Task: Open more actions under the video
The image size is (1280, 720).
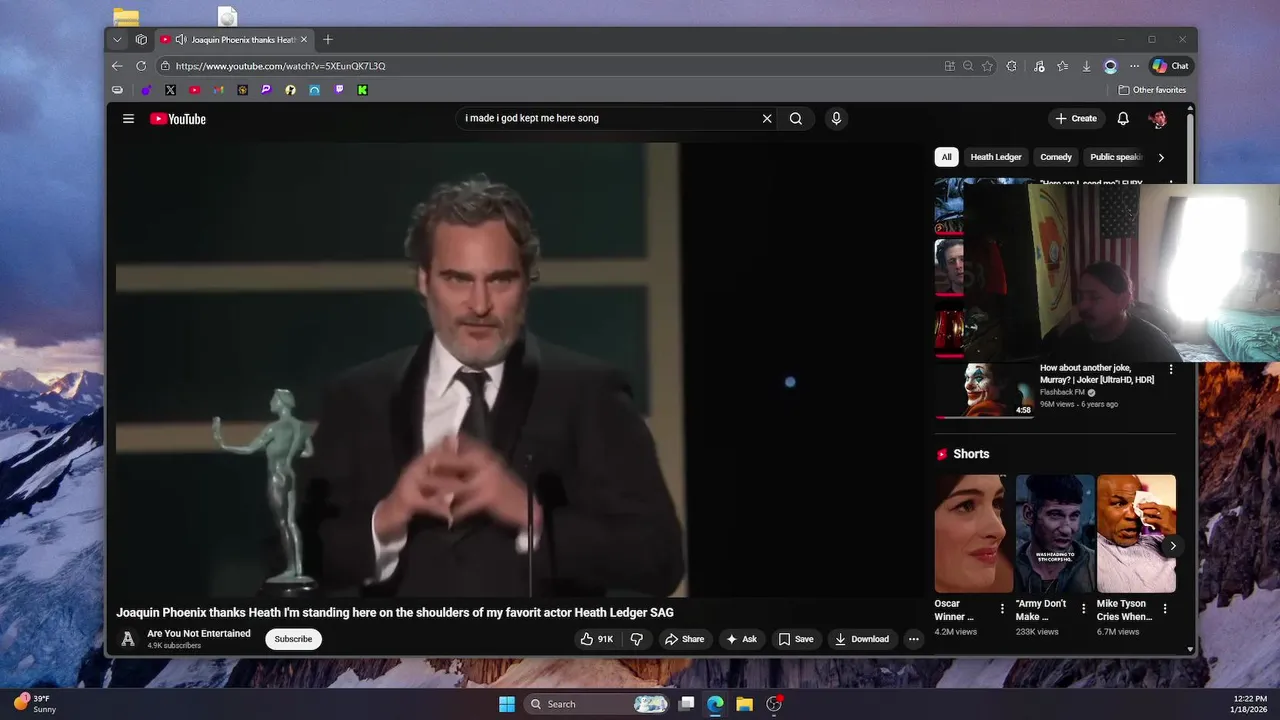Action: (x=913, y=639)
